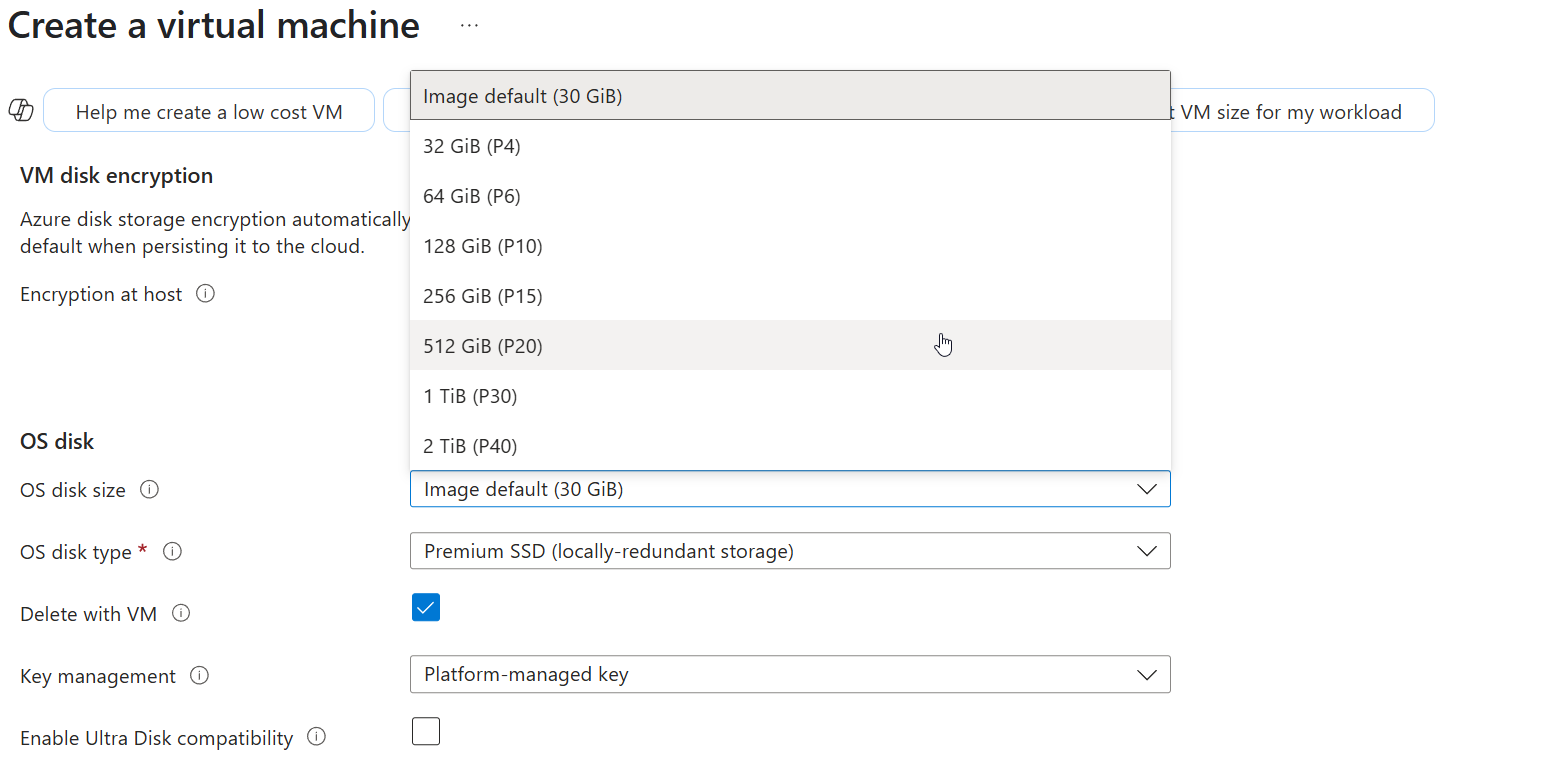Select the 32 GiB (P4) option
Screen dimensions: 1555x769
tap(472, 146)
